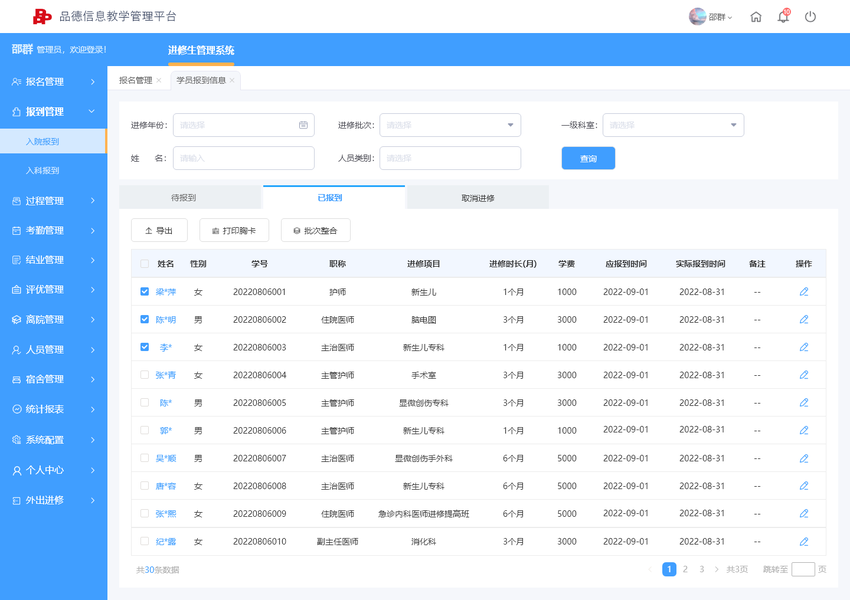
Task: Click the 宿舍管理 sidebar icon
Action: click(16, 379)
